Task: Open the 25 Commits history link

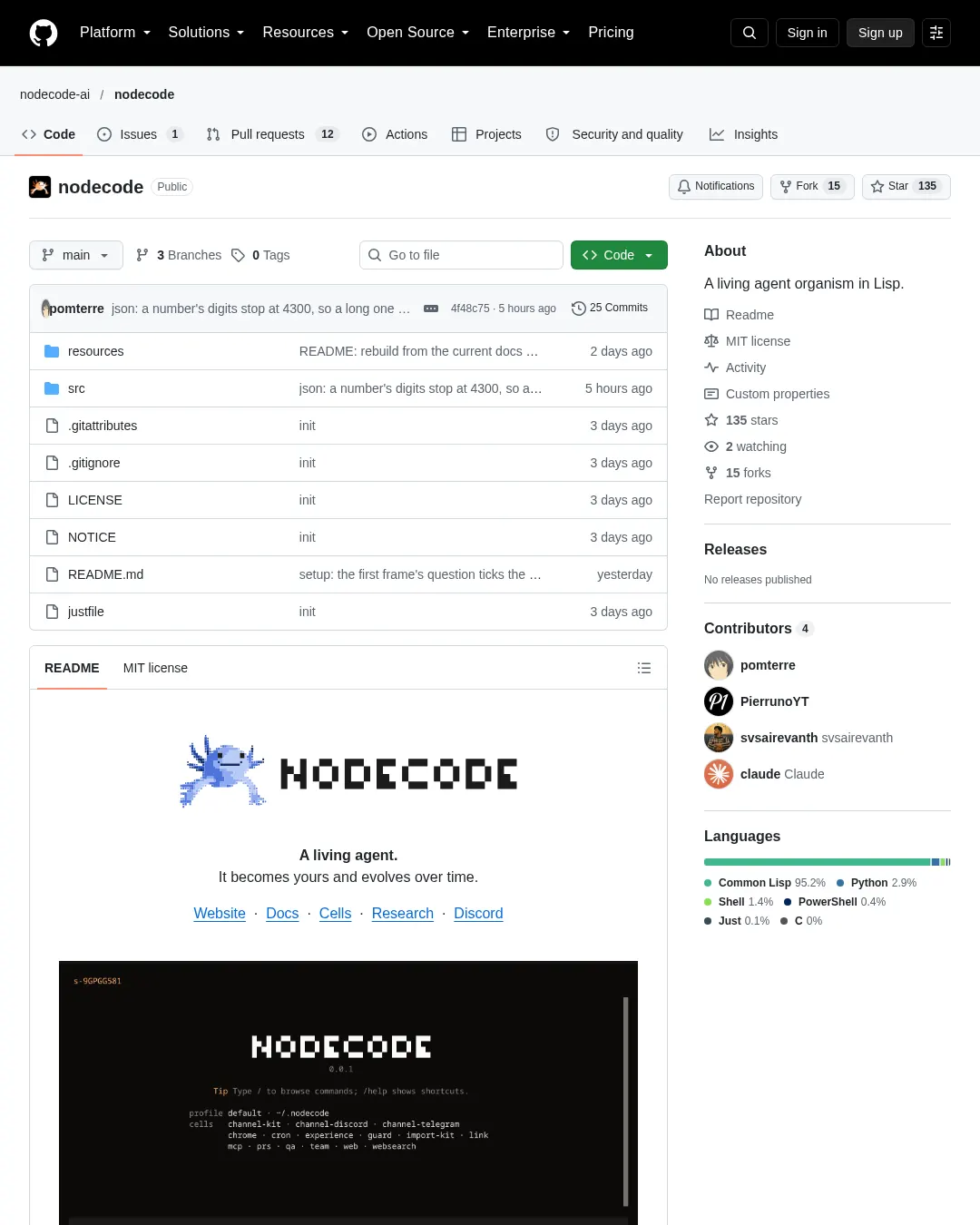Action: pos(610,309)
